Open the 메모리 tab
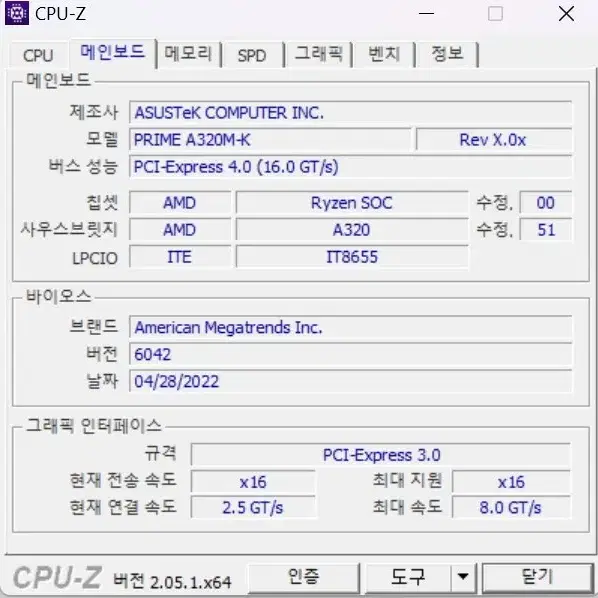598x598 pixels. 188,54
